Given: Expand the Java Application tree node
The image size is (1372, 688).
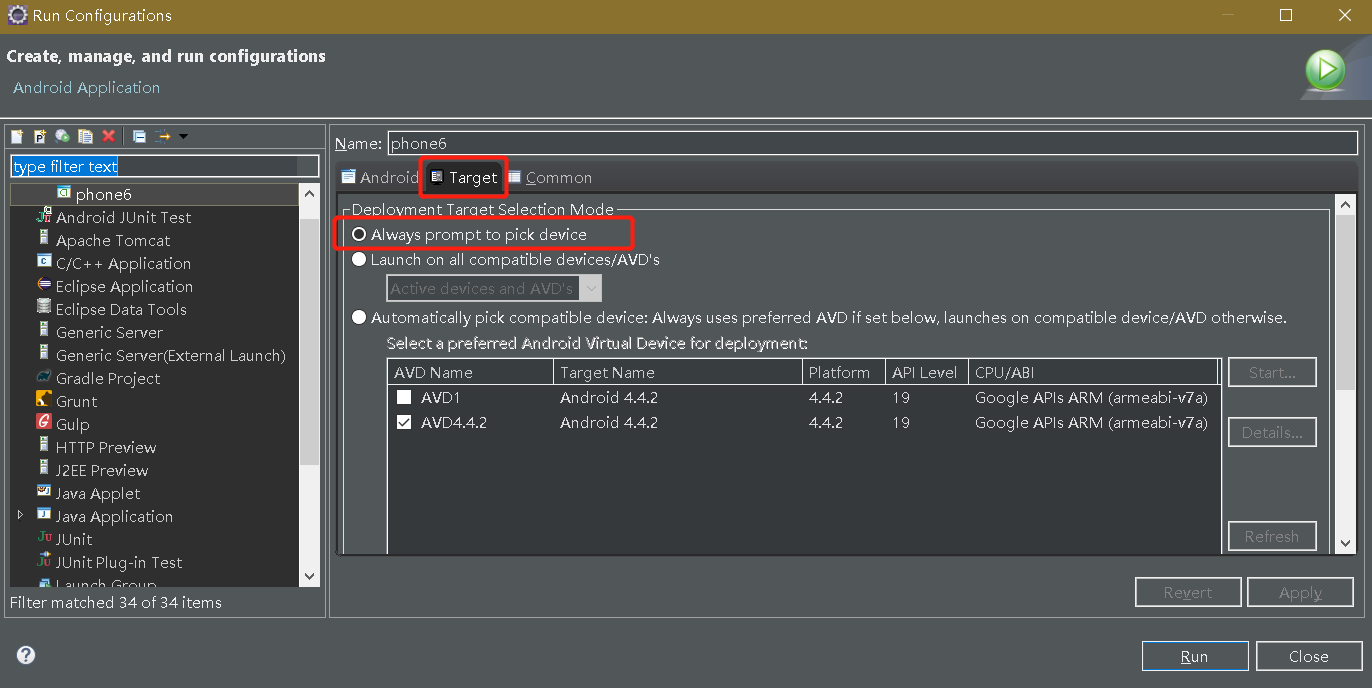Looking at the screenshot, I should point(20,515).
